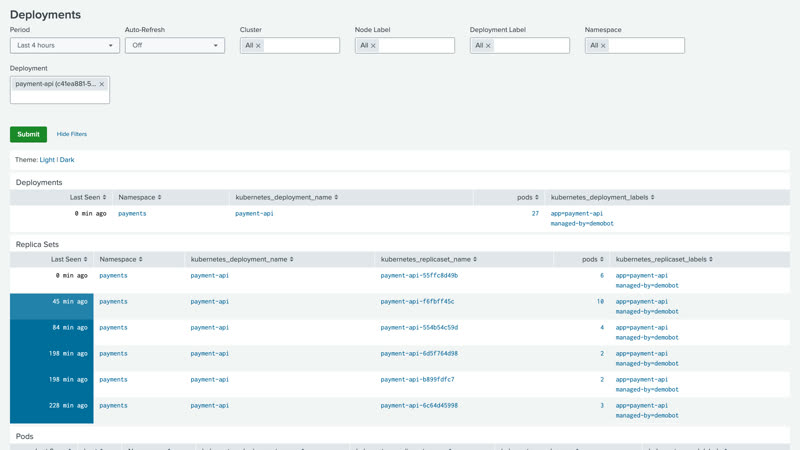Viewport: 800px width, 450px height.
Task: Click pods count 3 for payment-api-6c64d45998
Action: pos(602,406)
